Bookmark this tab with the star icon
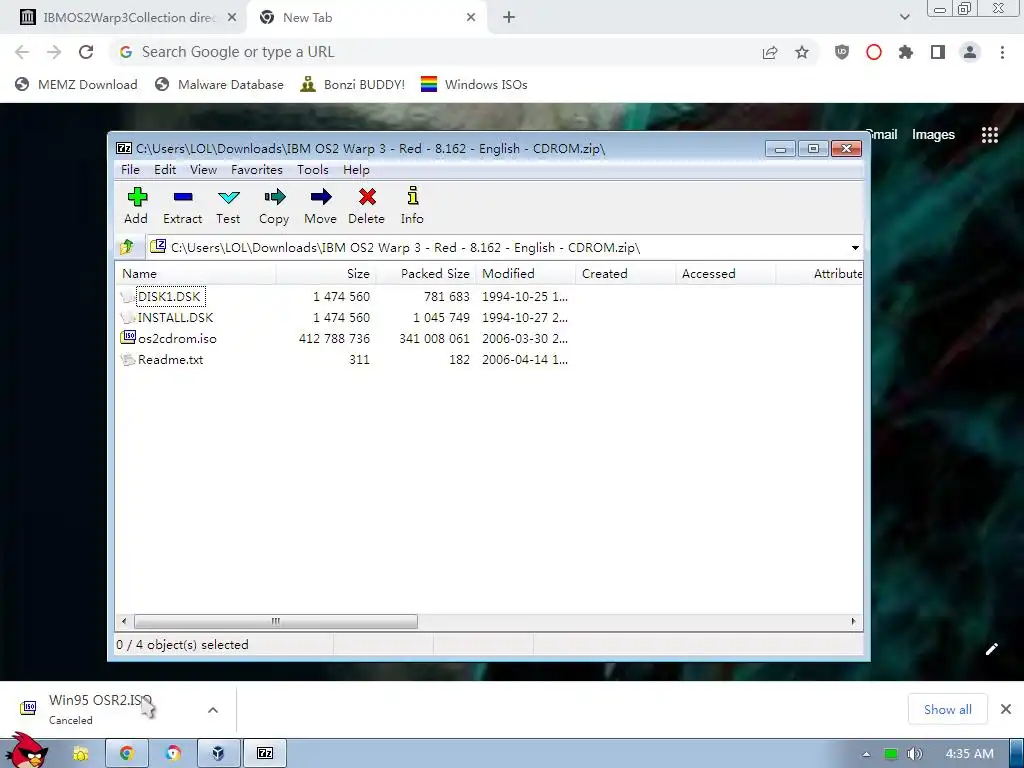Viewport: 1024px width, 768px height. point(802,52)
